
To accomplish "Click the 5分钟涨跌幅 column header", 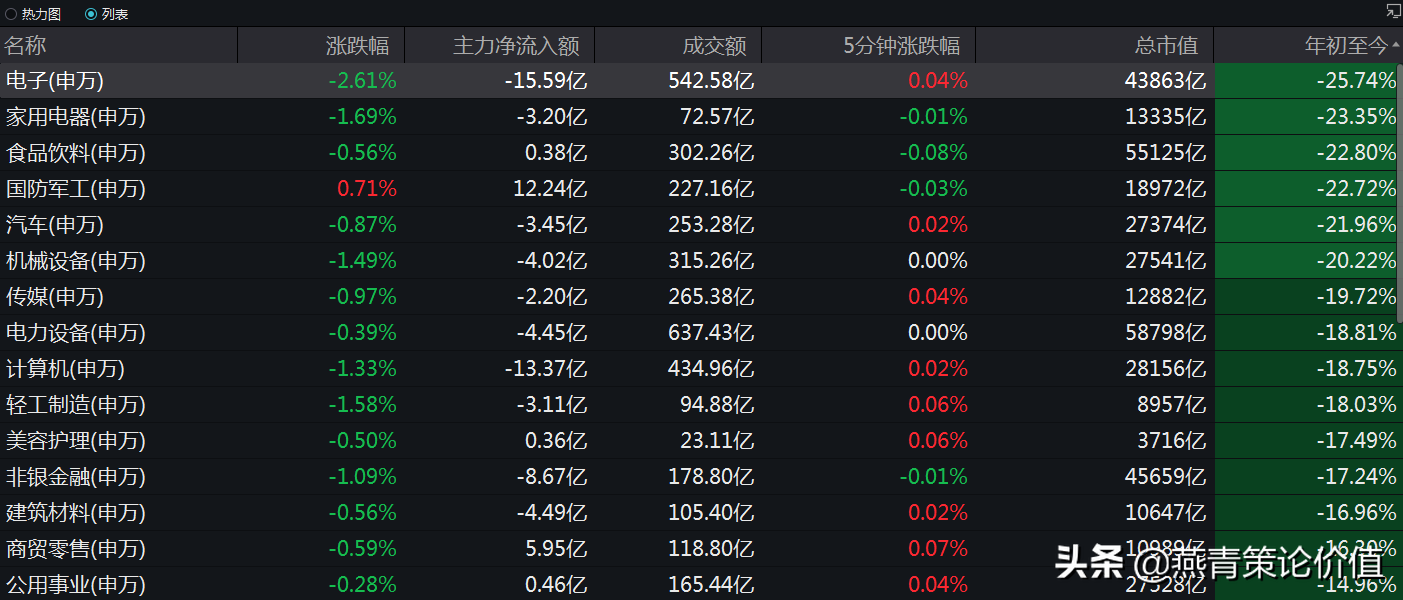I will [x=901, y=46].
